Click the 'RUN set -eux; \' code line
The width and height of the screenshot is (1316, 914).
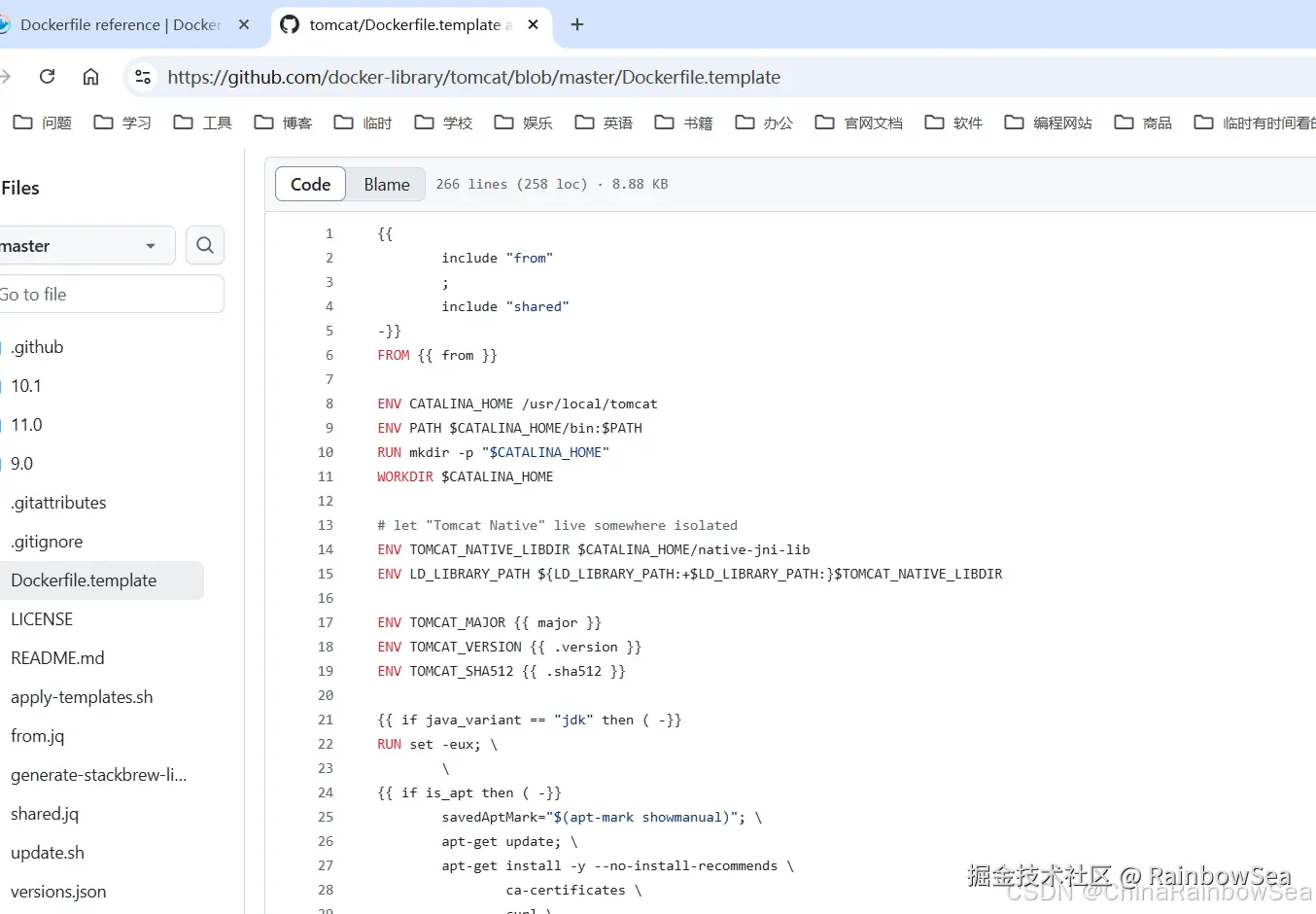(437, 744)
